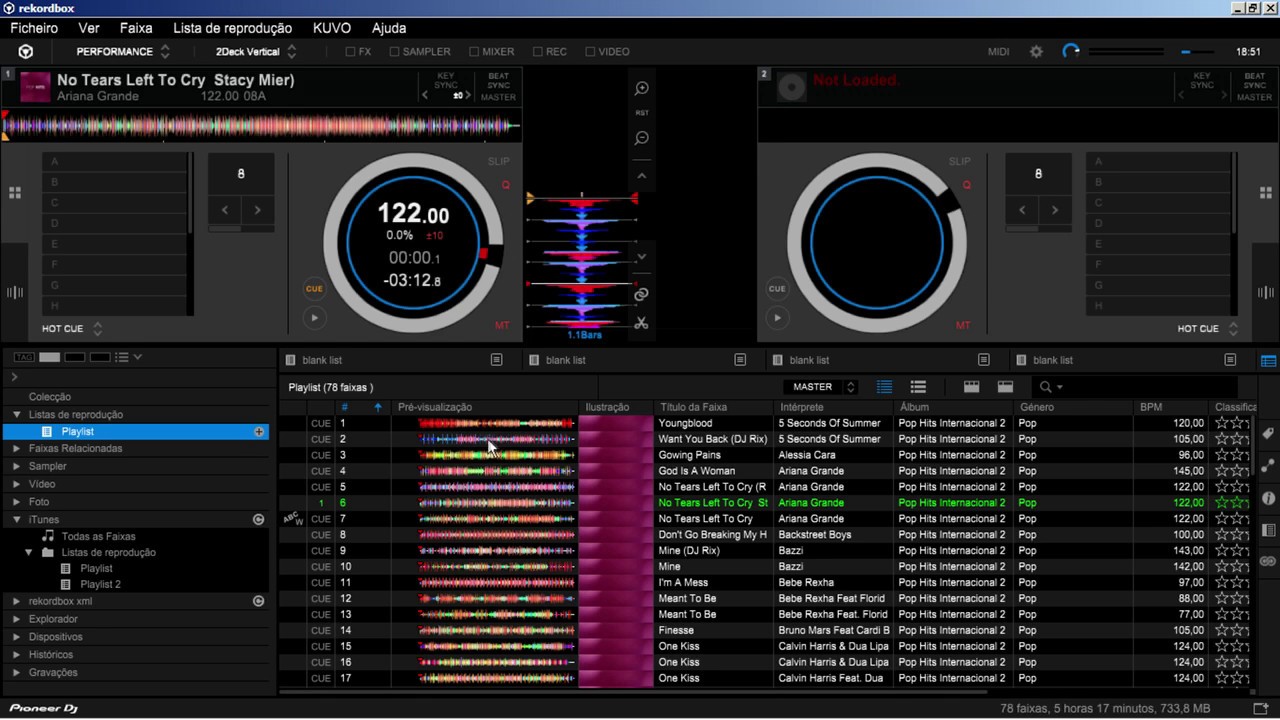The image size is (1280, 720).
Task: Toggle quantize Q on deck 1
Action: click(505, 185)
